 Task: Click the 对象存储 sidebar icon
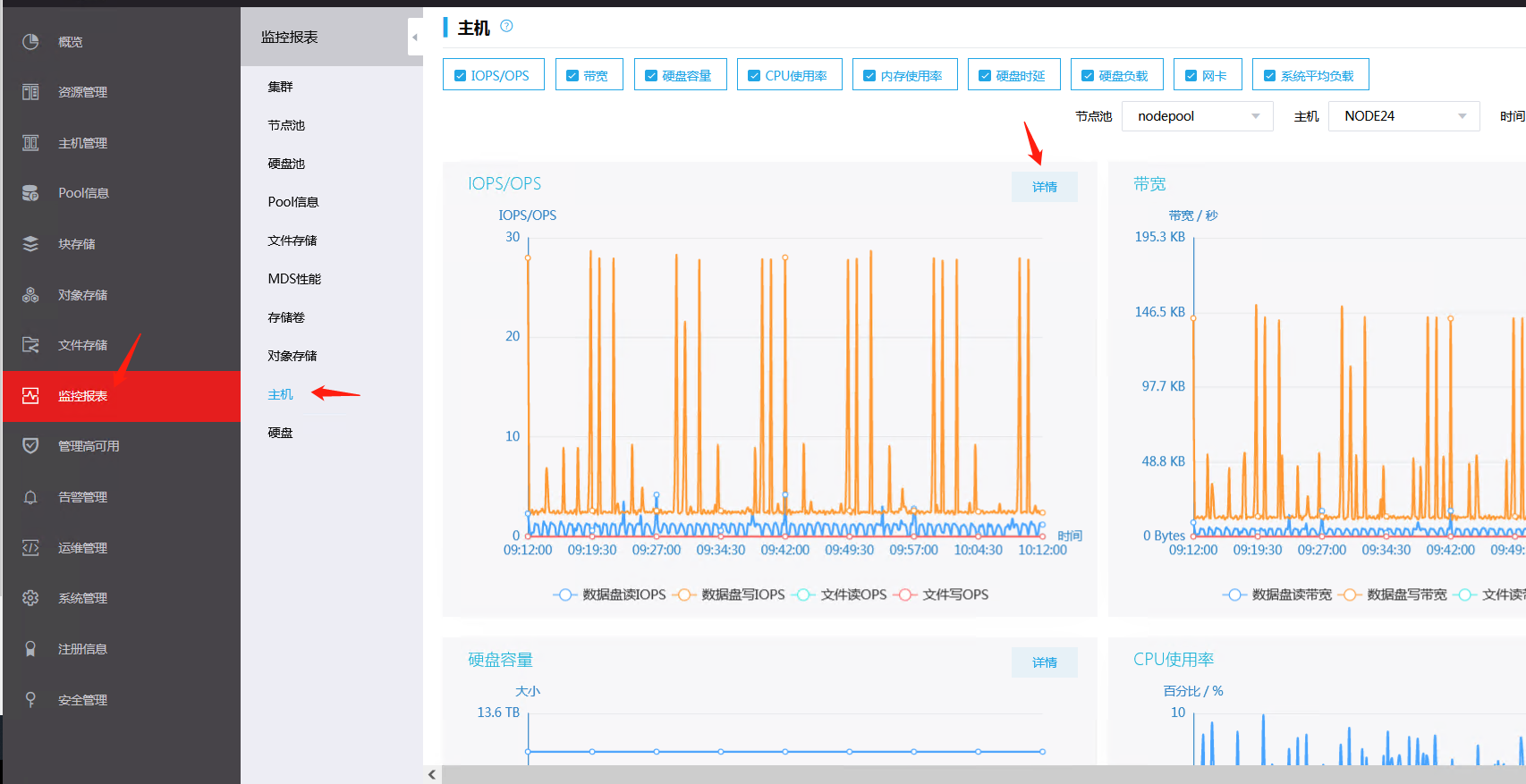click(30, 295)
